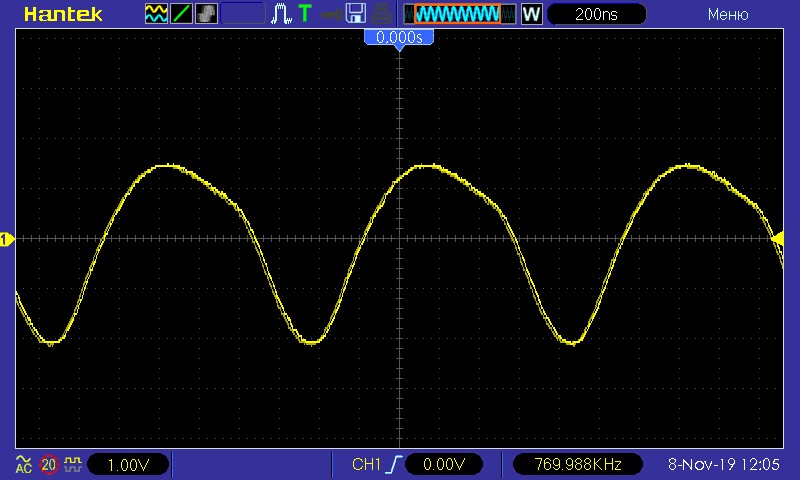Click the Hantek brand logo
This screenshot has height=480, width=800.
pyautogui.click(x=63, y=14)
